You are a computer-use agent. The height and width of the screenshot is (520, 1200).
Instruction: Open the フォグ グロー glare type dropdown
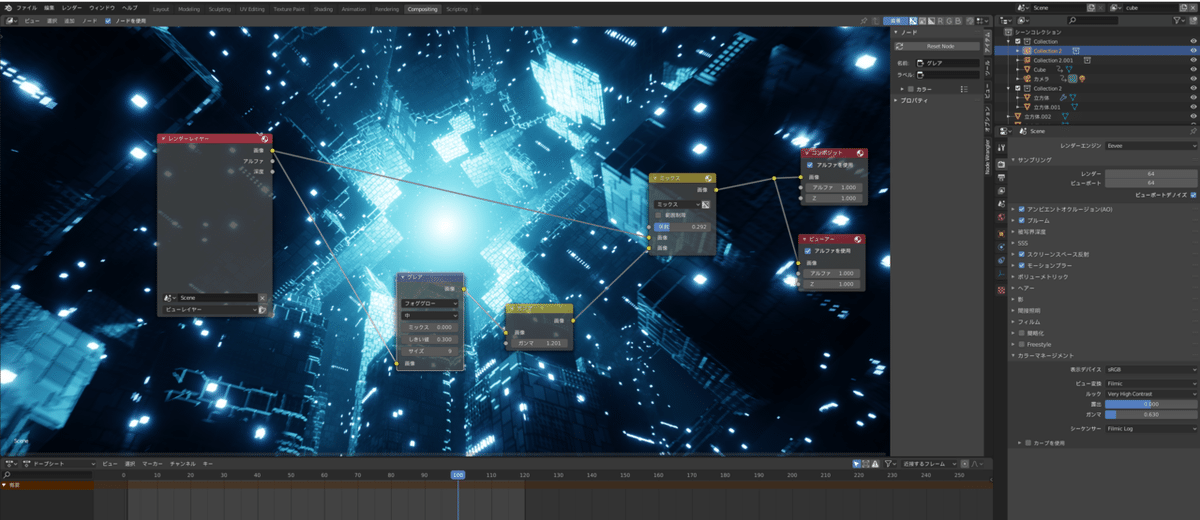point(430,302)
